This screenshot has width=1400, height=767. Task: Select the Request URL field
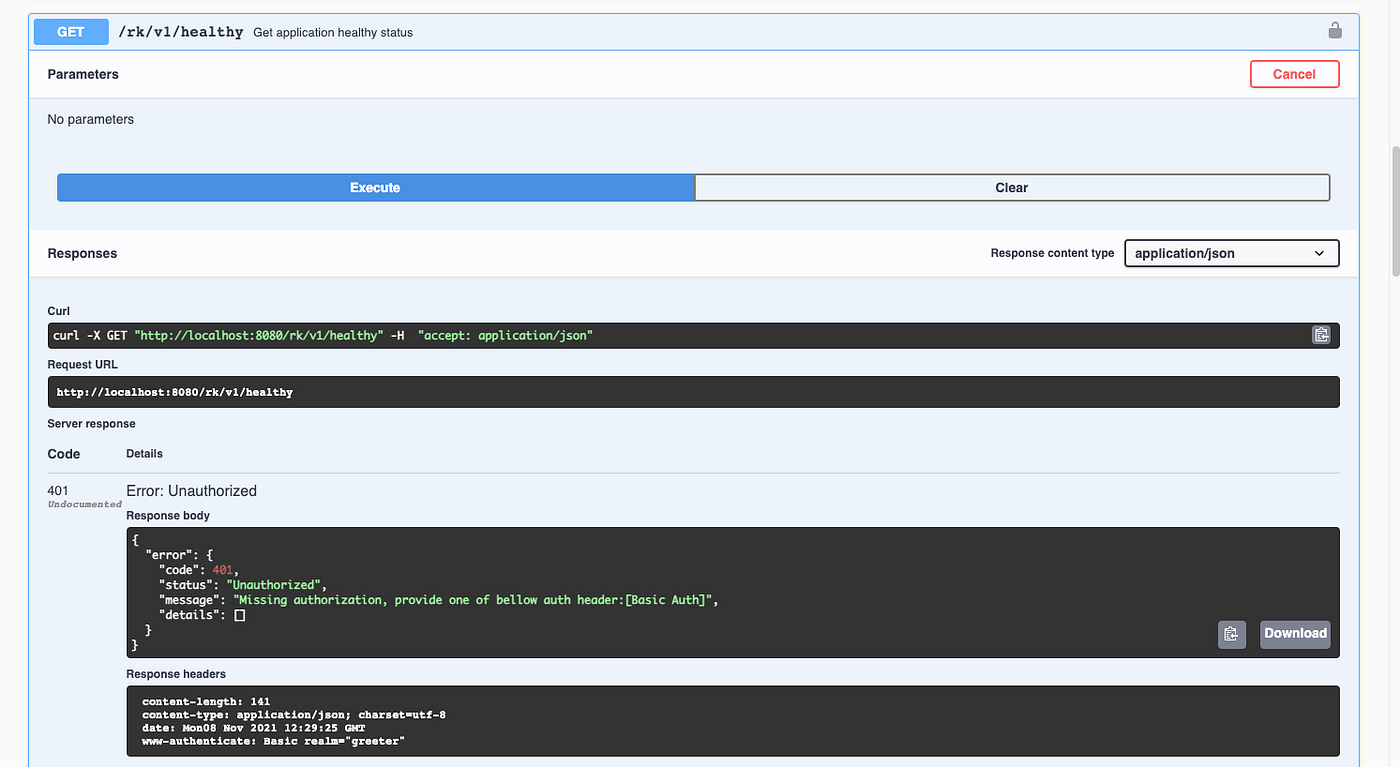coord(693,392)
